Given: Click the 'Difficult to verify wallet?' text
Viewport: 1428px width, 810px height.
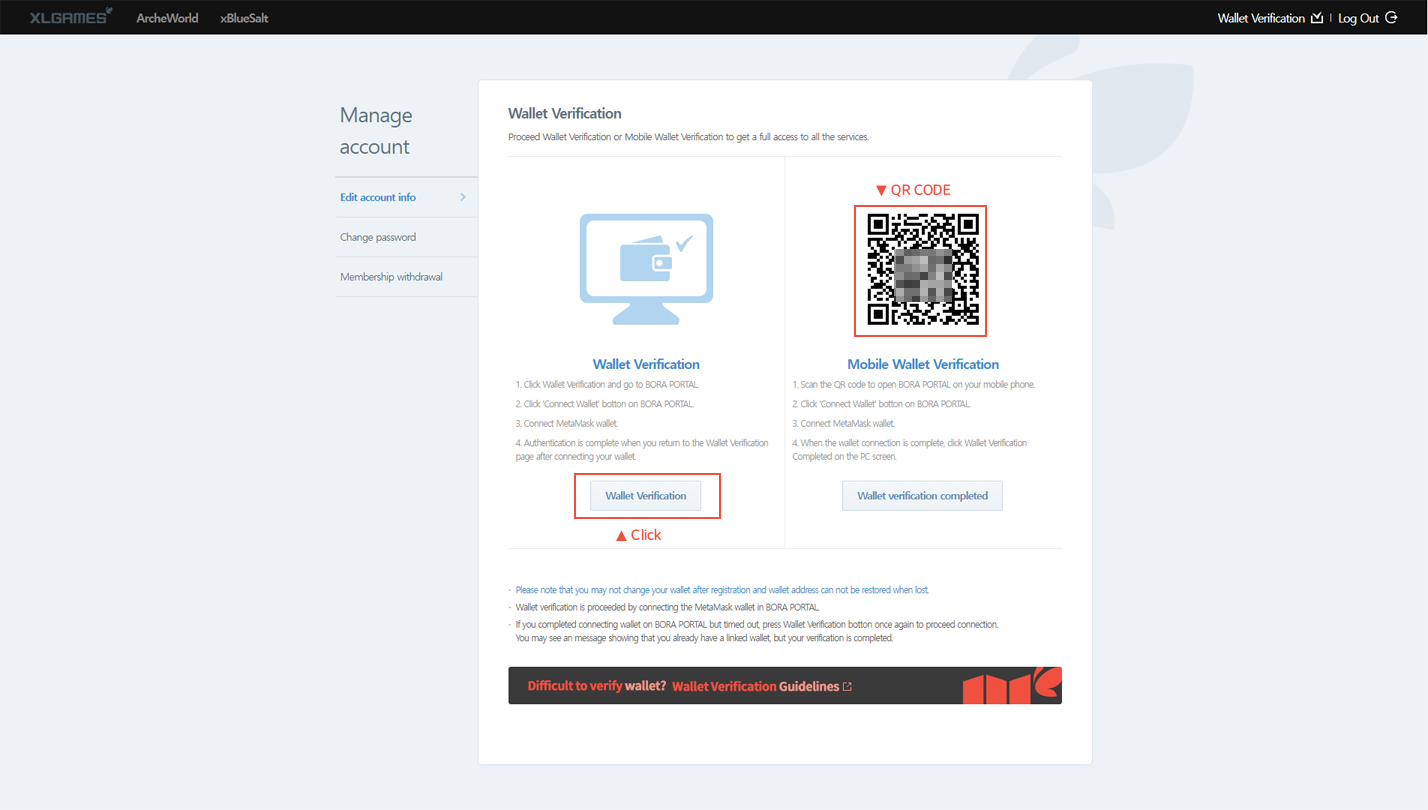Looking at the screenshot, I should [597, 686].
